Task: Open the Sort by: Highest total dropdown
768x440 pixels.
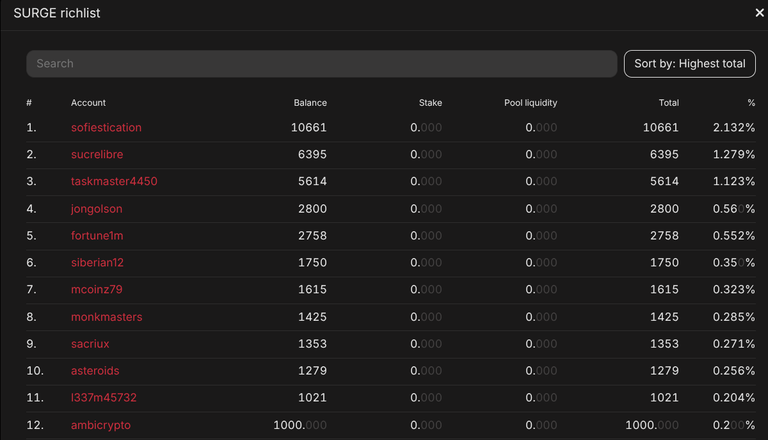Action: tap(690, 64)
